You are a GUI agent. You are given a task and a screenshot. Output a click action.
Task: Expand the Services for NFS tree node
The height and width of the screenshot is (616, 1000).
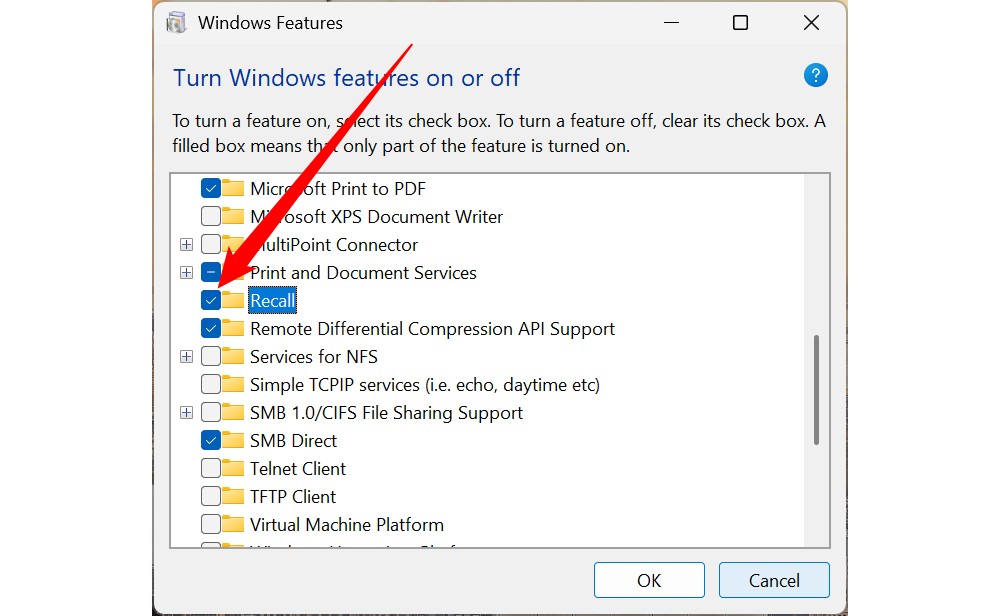point(186,356)
